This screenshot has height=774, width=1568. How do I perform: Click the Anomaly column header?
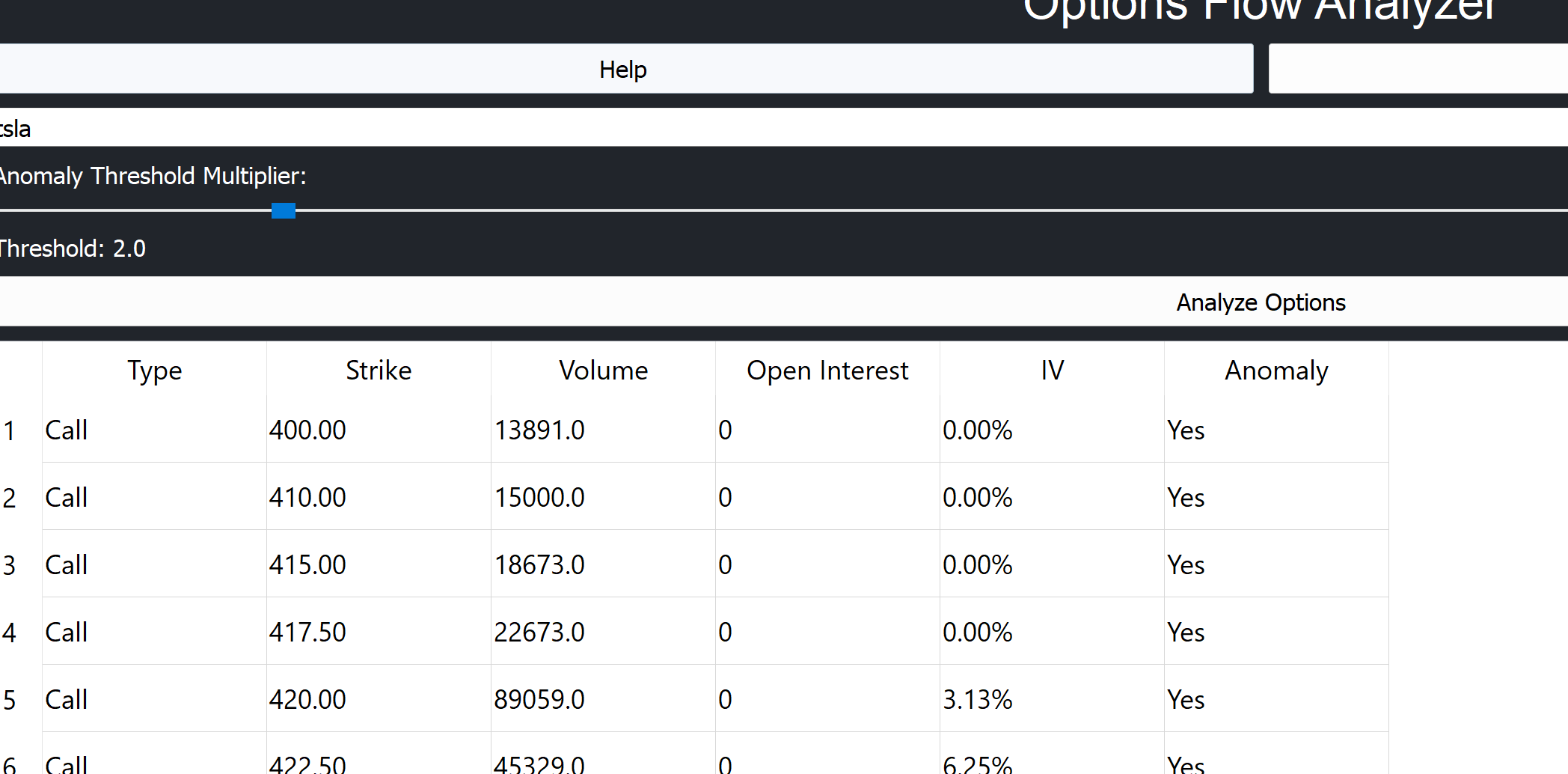[x=1276, y=371]
